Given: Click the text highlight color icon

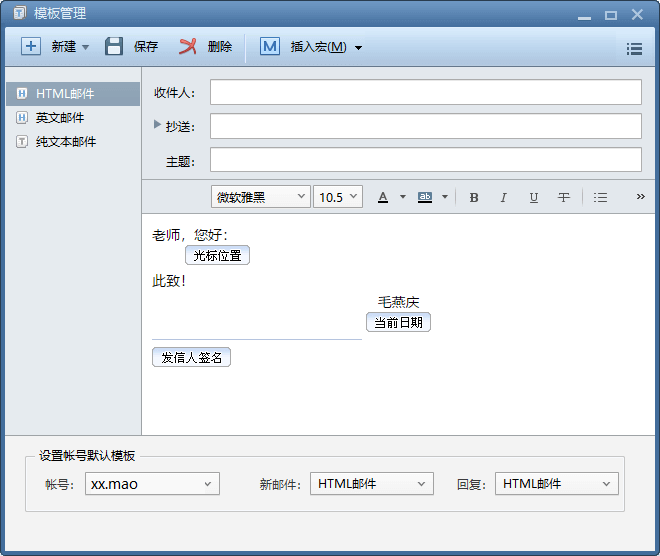Looking at the screenshot, I should point(425,197).
